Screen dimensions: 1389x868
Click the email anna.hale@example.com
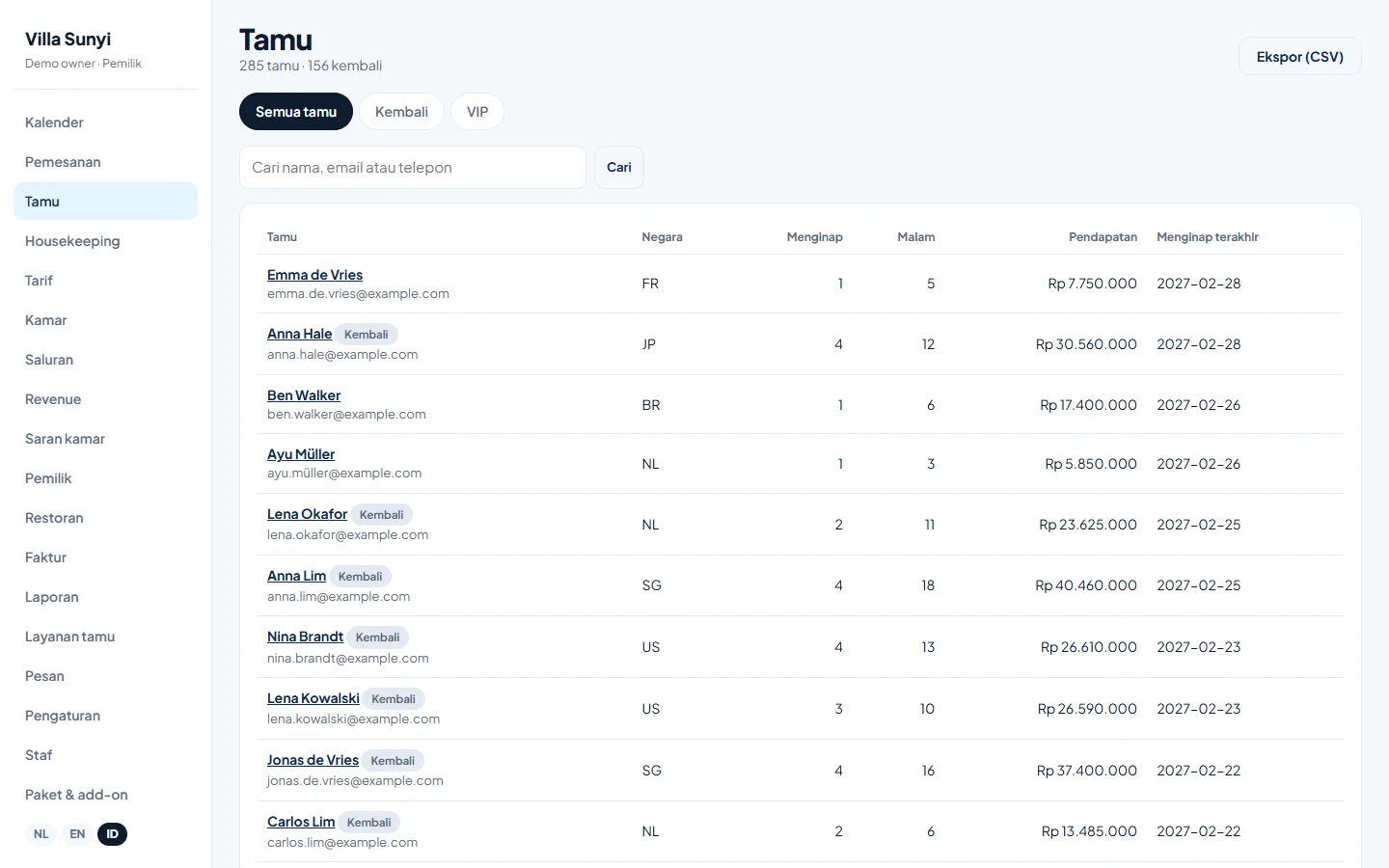coord(342,355)
